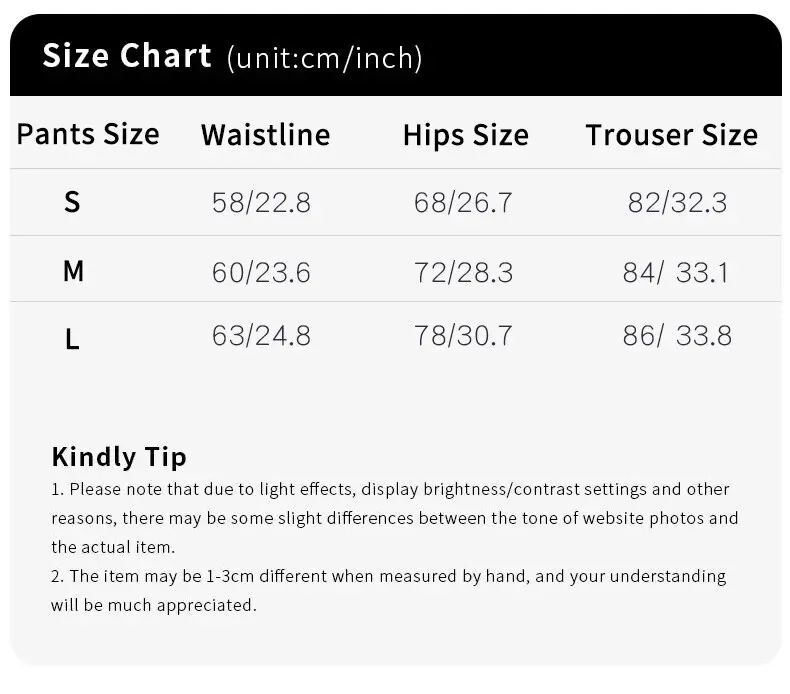
Task: Click the M size row label
Action: pos(73,271)
